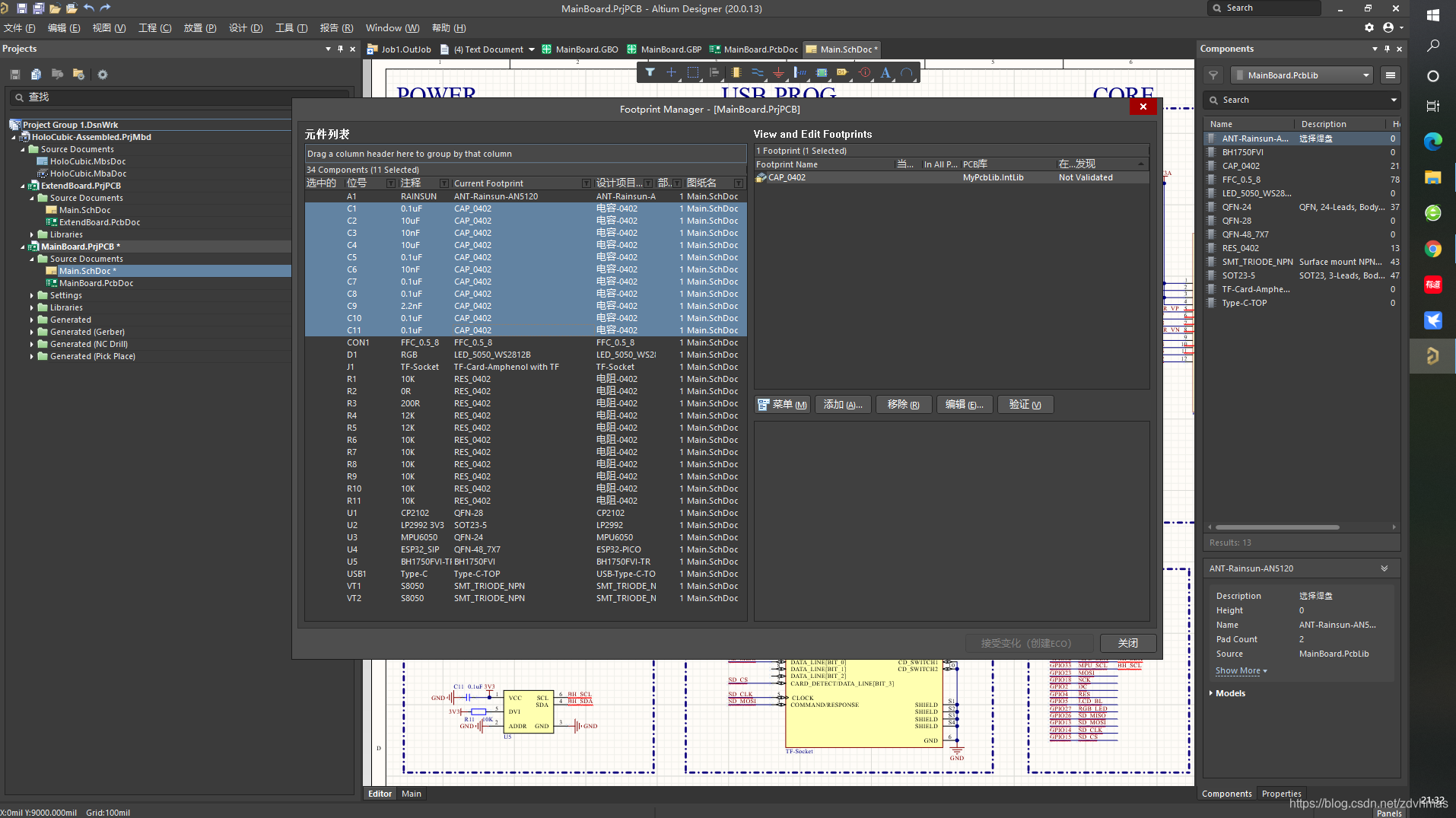Expand the Generated (Gerber) folder
1456x818 pixels.
click(32, 332)
